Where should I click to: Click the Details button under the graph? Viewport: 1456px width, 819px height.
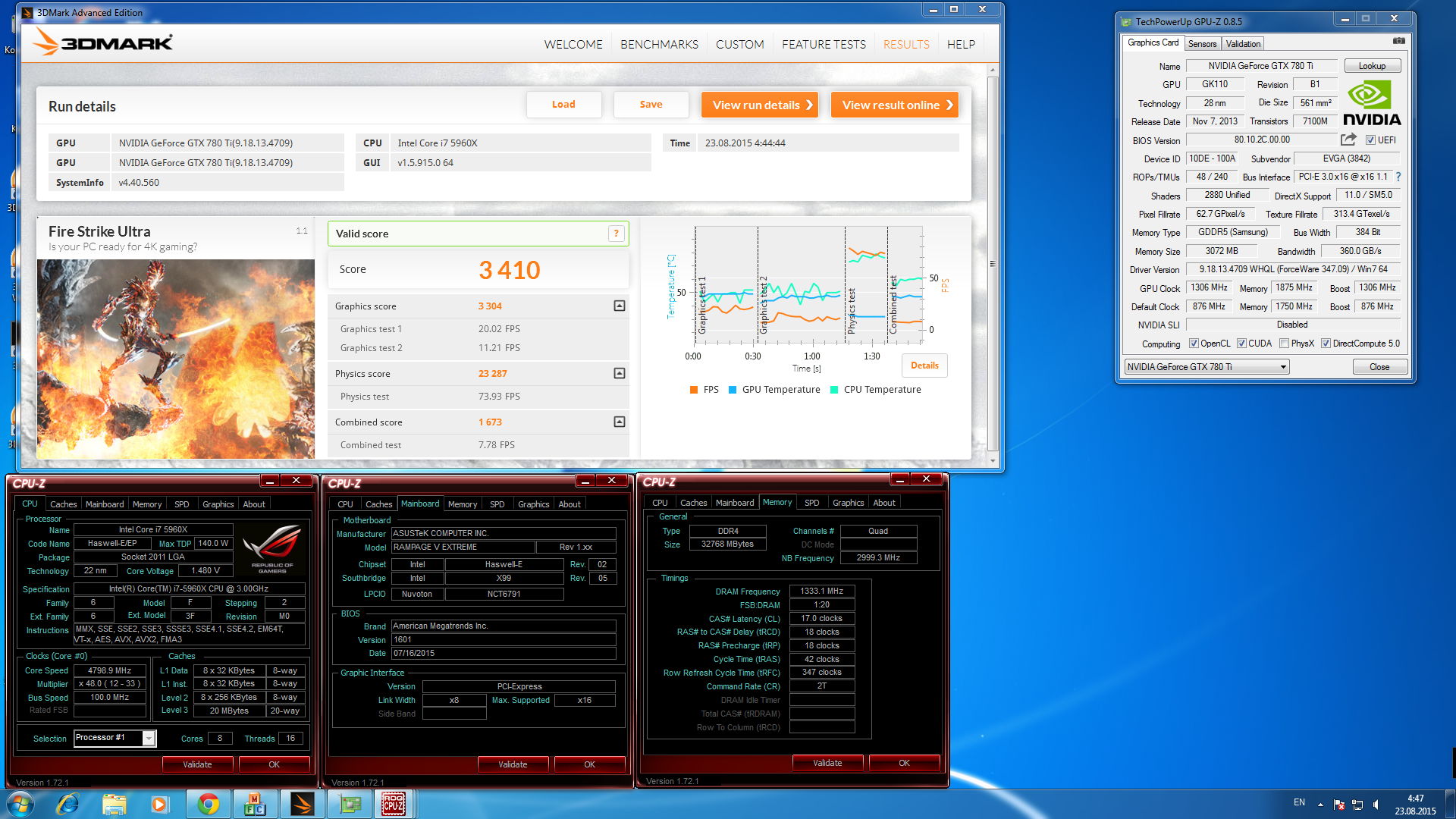click(924, 366)
